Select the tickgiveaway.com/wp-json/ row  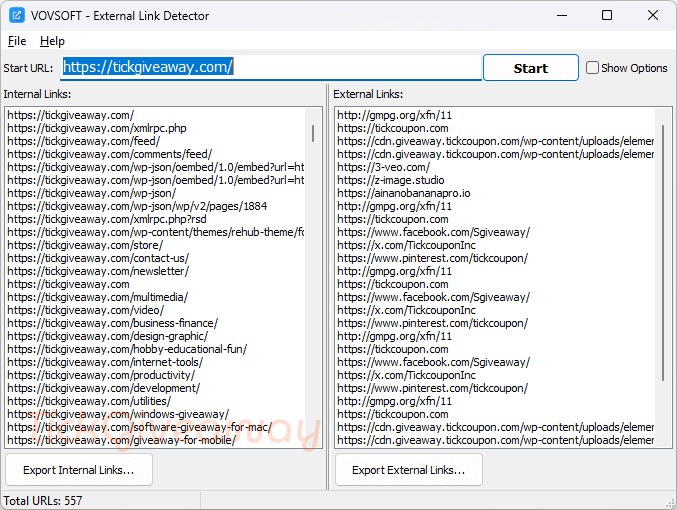pos(155,193)
